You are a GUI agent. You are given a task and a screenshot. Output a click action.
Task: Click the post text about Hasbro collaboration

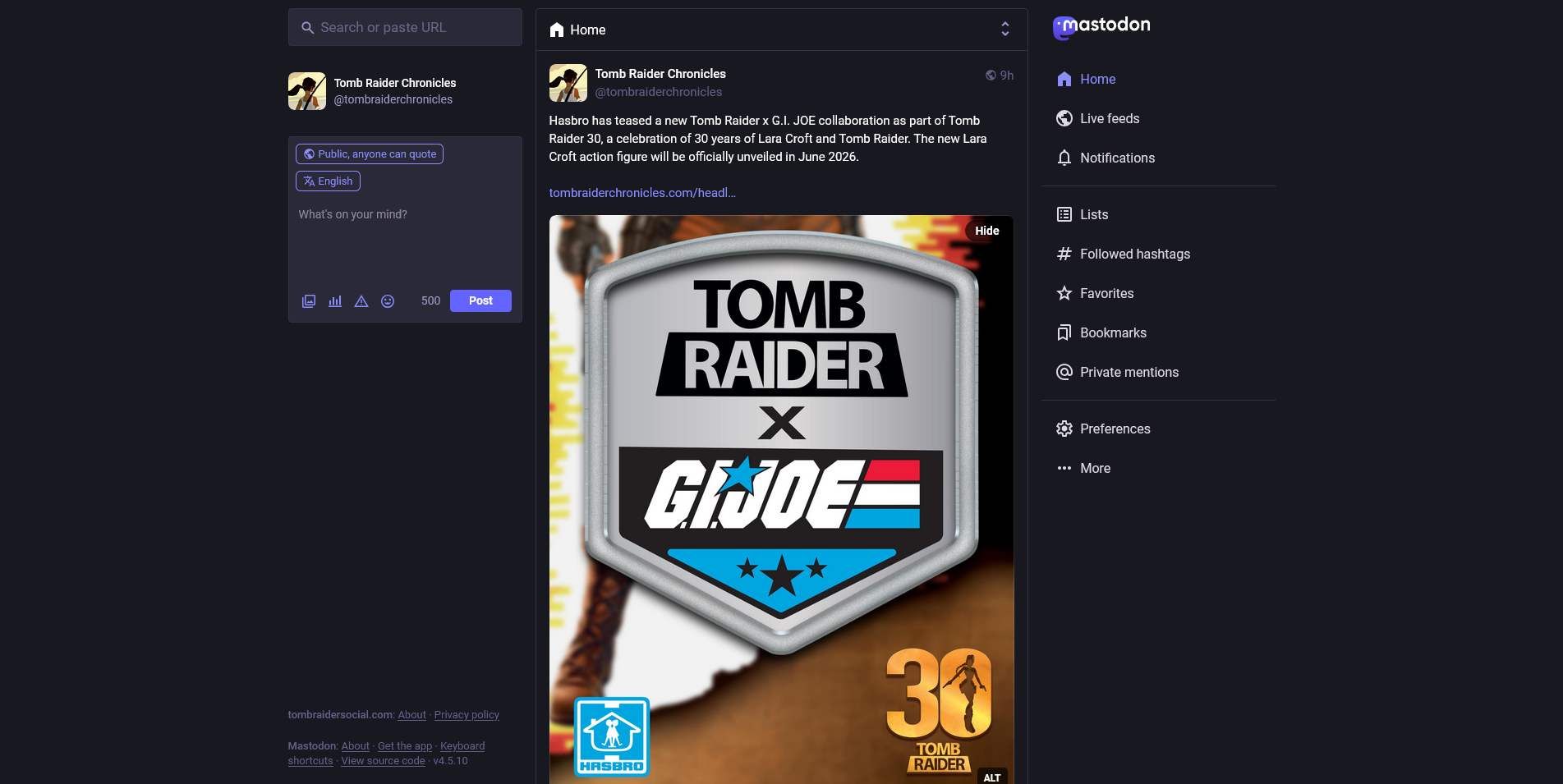pyautogui.click(x=768, y=139)
